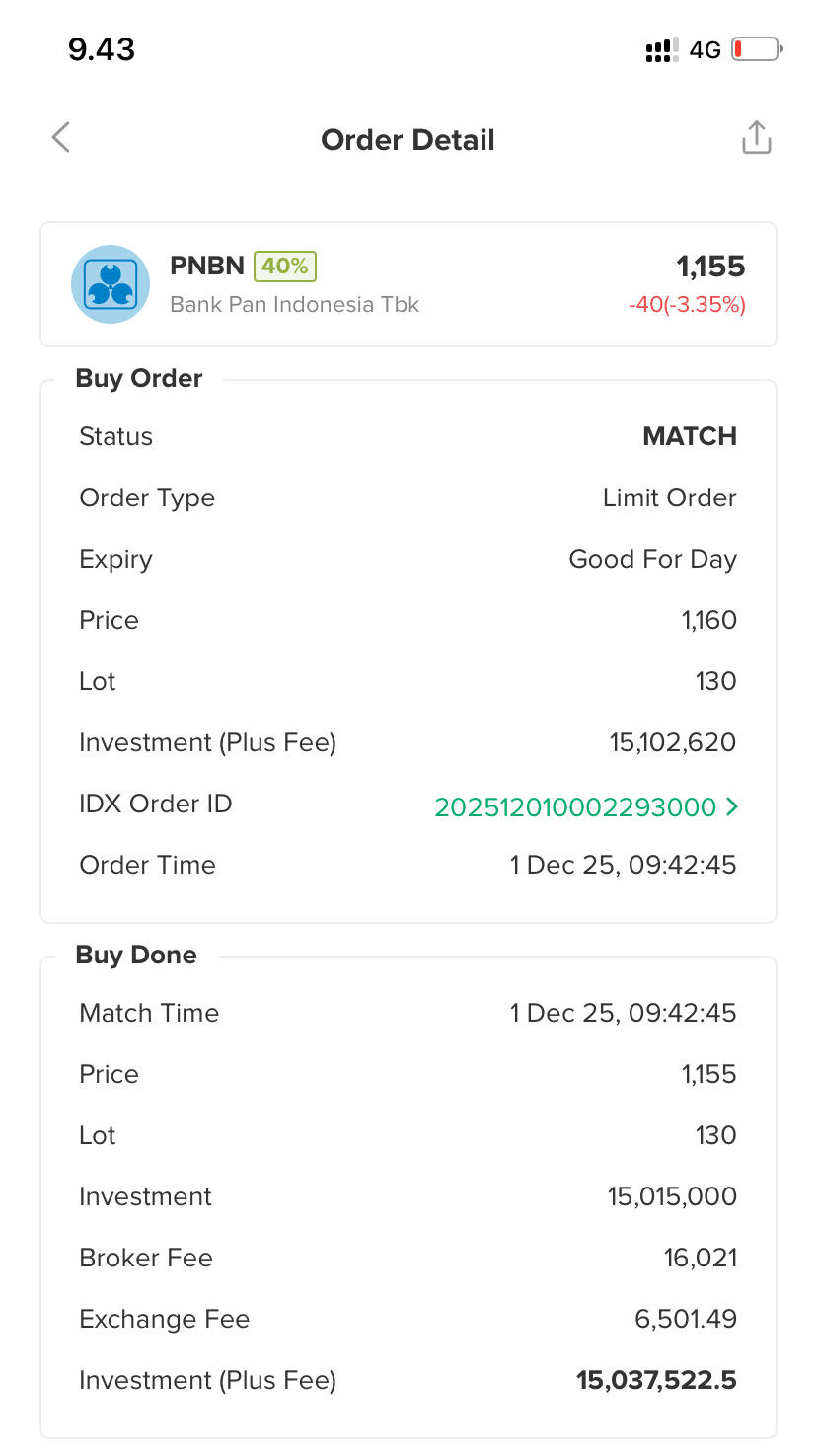Expand IDX Order ID with green chevron
Screen dimensions: 817x1456
click(x=731, y=806)
